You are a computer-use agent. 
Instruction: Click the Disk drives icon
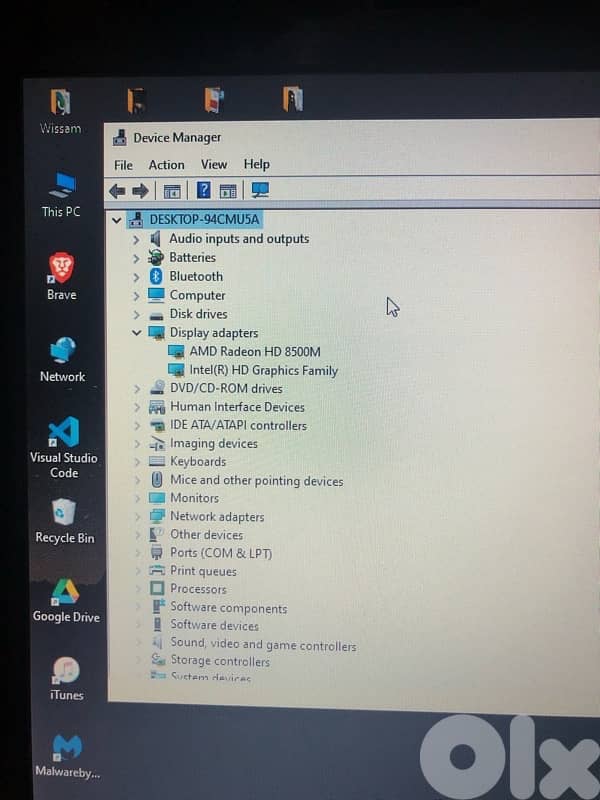click(157, 316)
